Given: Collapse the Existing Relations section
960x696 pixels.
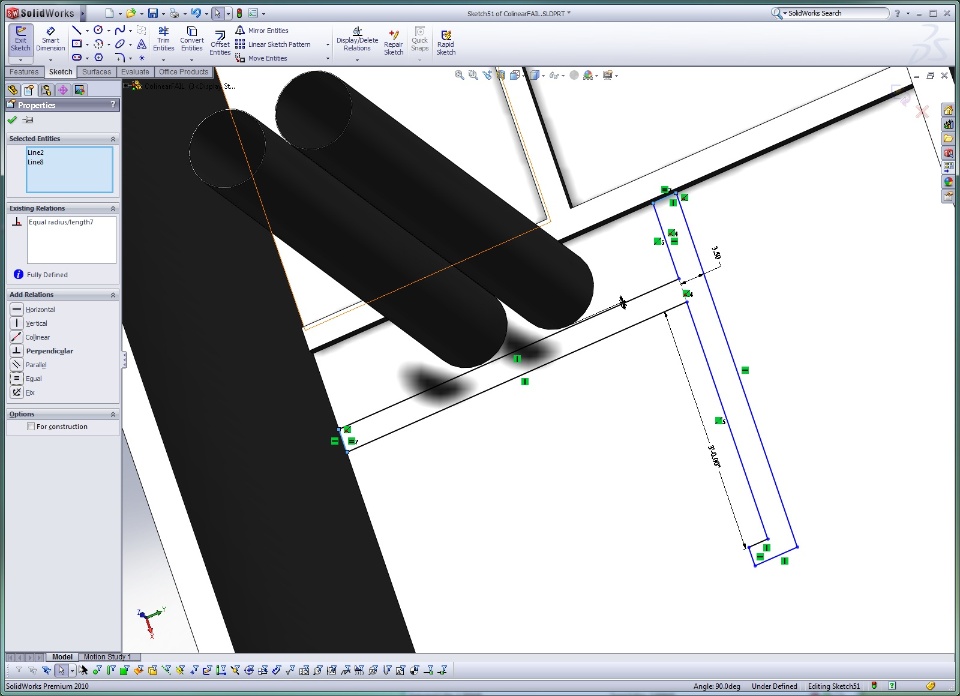Looking at the screenshot, I should 113,209.
